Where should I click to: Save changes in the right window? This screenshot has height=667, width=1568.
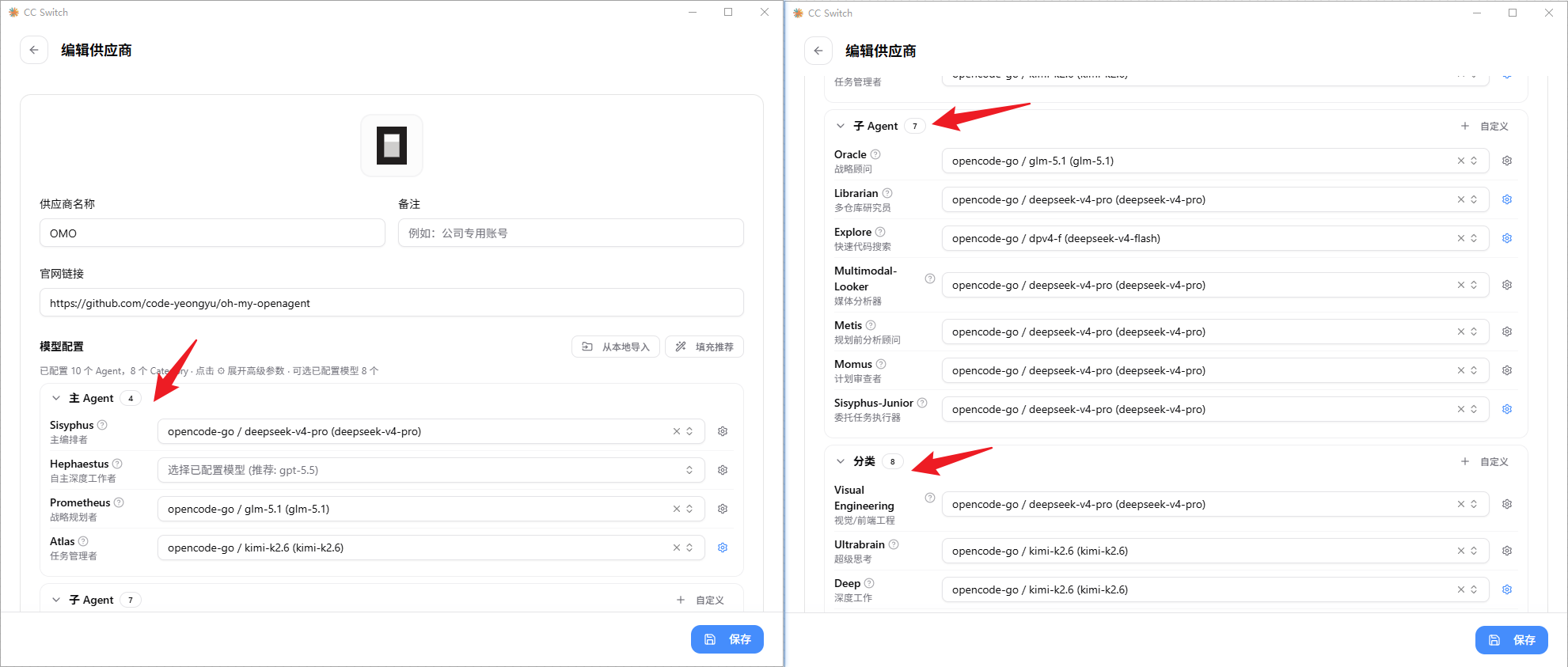(1512, 640)
